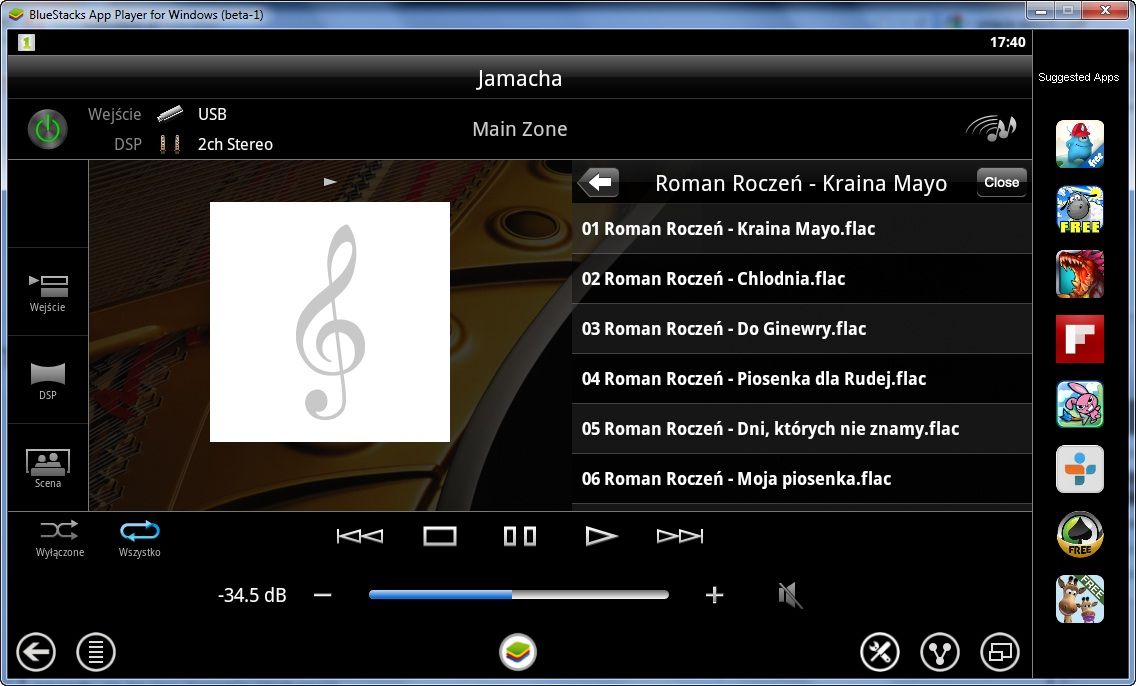The width and height of the screenshot is (1136, 686).
Task: Open the Flipboard suggested app
Action: coord(1079,339)
